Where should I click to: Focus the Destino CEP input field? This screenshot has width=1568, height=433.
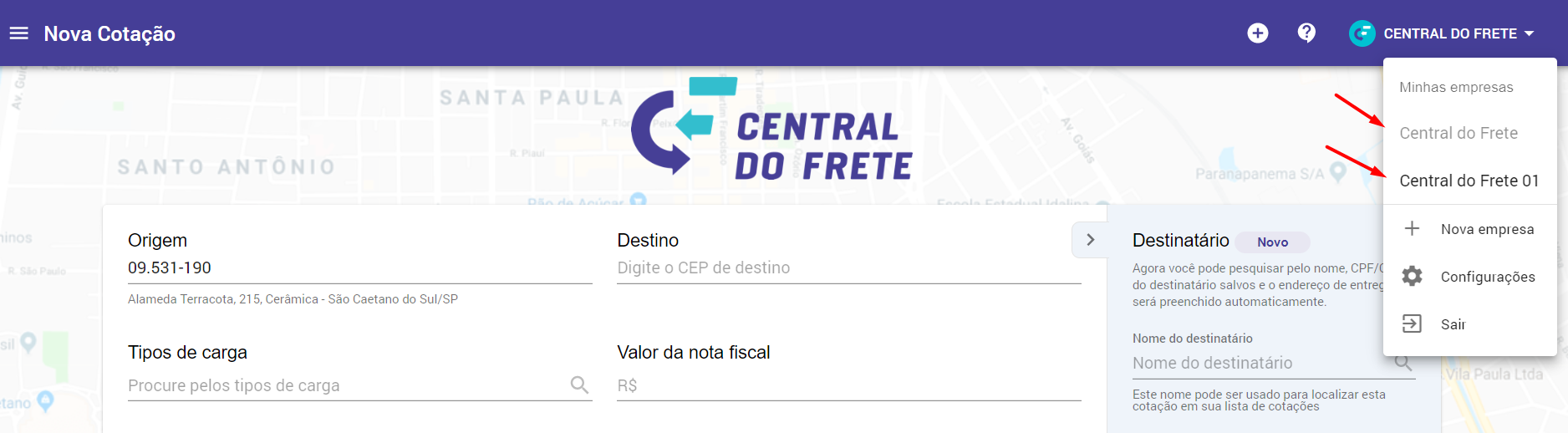(x=849, y=267)
